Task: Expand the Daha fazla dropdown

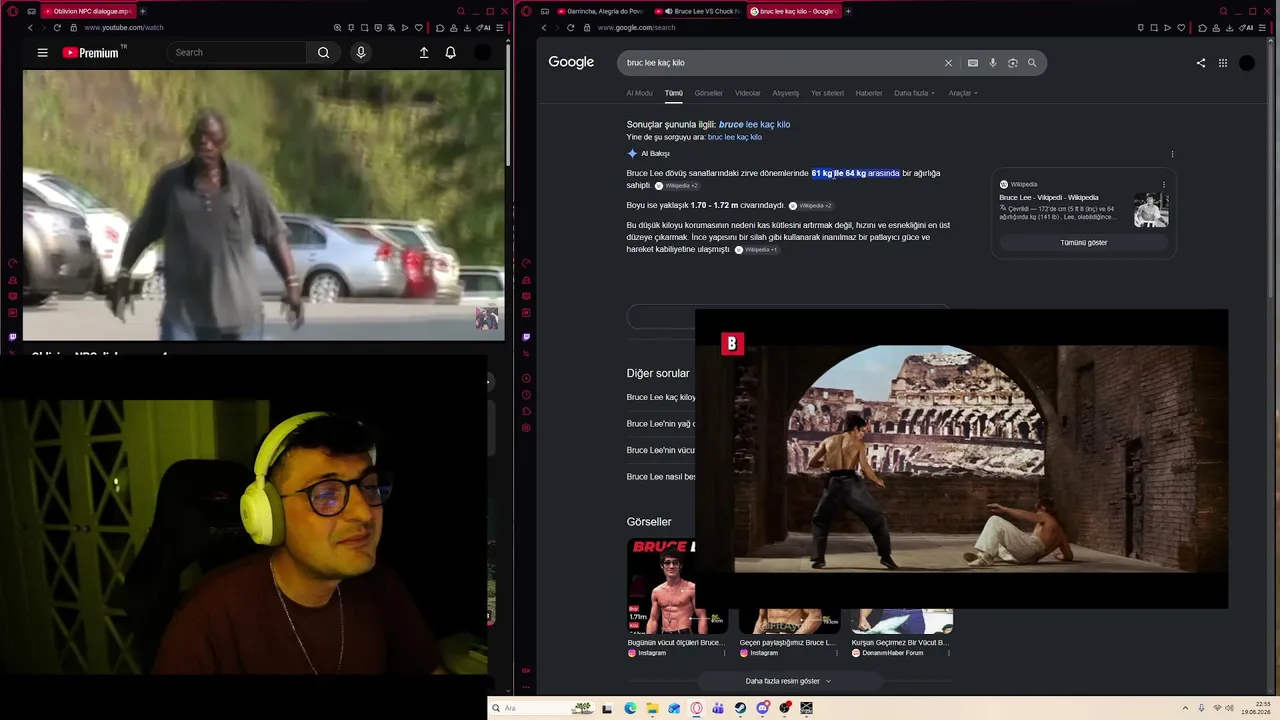Action: coord(914,93)
